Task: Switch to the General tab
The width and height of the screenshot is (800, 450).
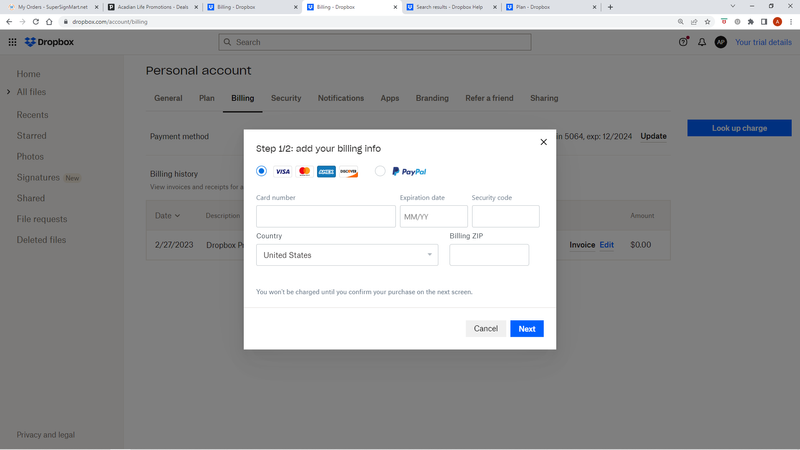Action: point(168,98)
